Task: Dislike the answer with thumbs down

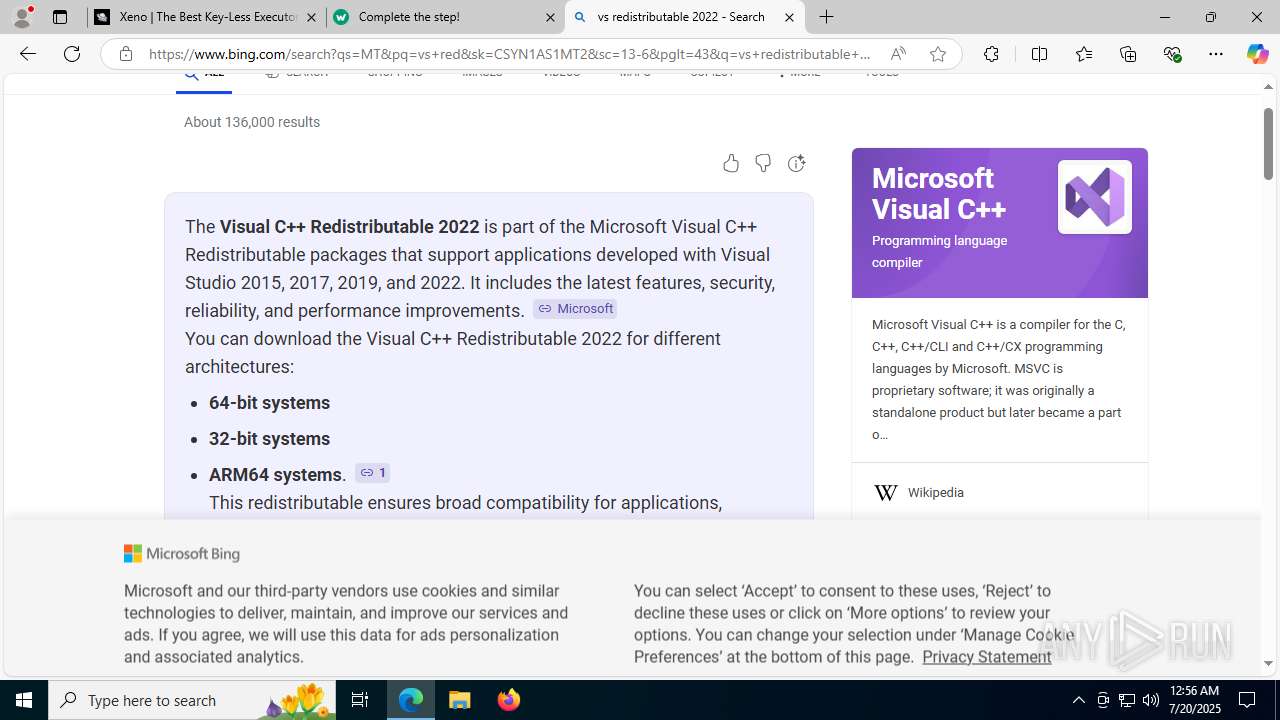Action: (763, 163)
